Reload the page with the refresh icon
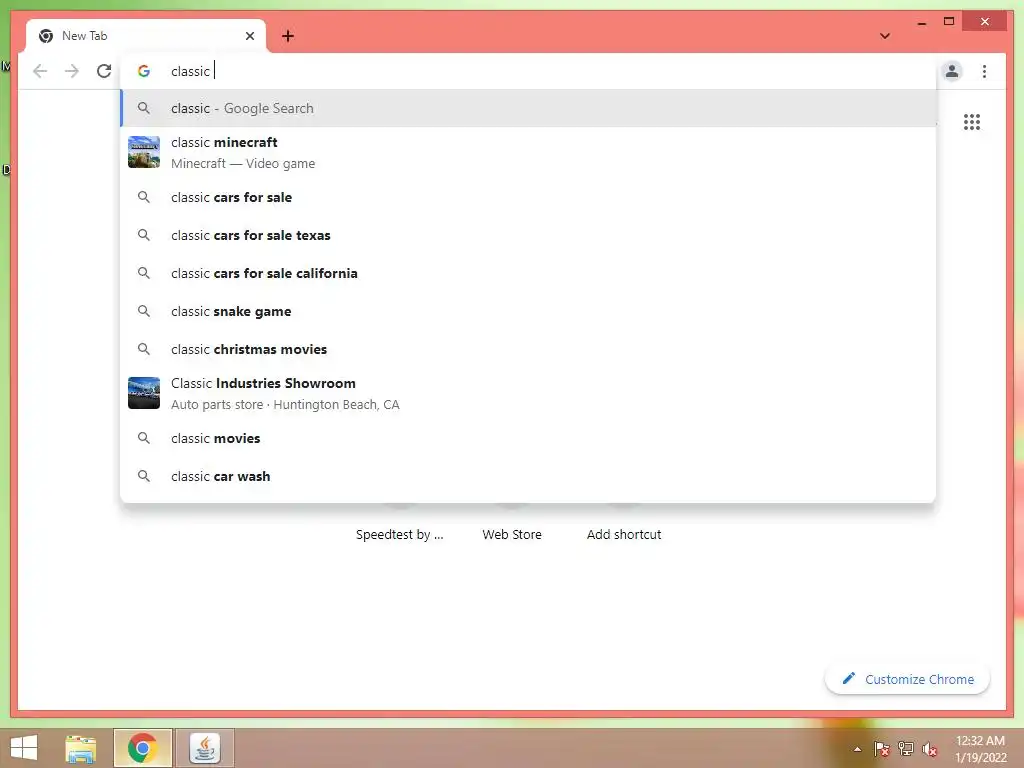This screenshot has width=1024, height=768. click(x=104, y=71)
